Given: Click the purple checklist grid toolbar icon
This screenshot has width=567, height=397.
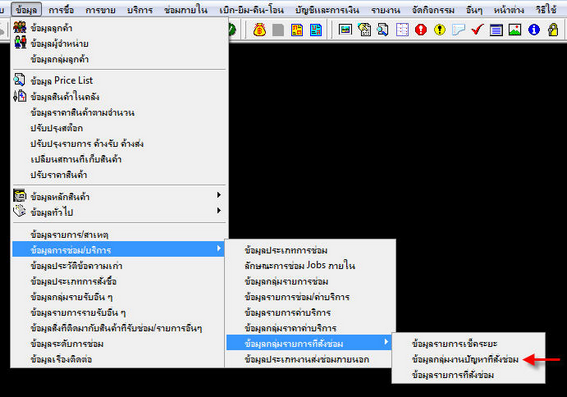Looking at the screenshot, I should click(x=402, y=30).
